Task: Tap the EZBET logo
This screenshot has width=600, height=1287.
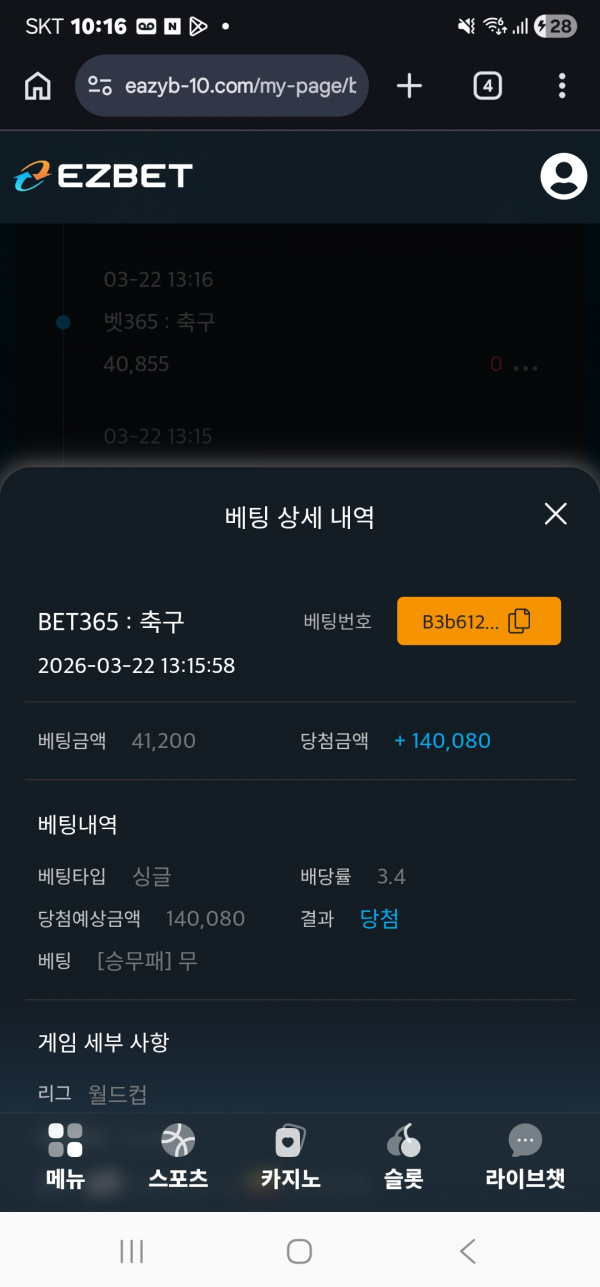Action: (103, 176)
